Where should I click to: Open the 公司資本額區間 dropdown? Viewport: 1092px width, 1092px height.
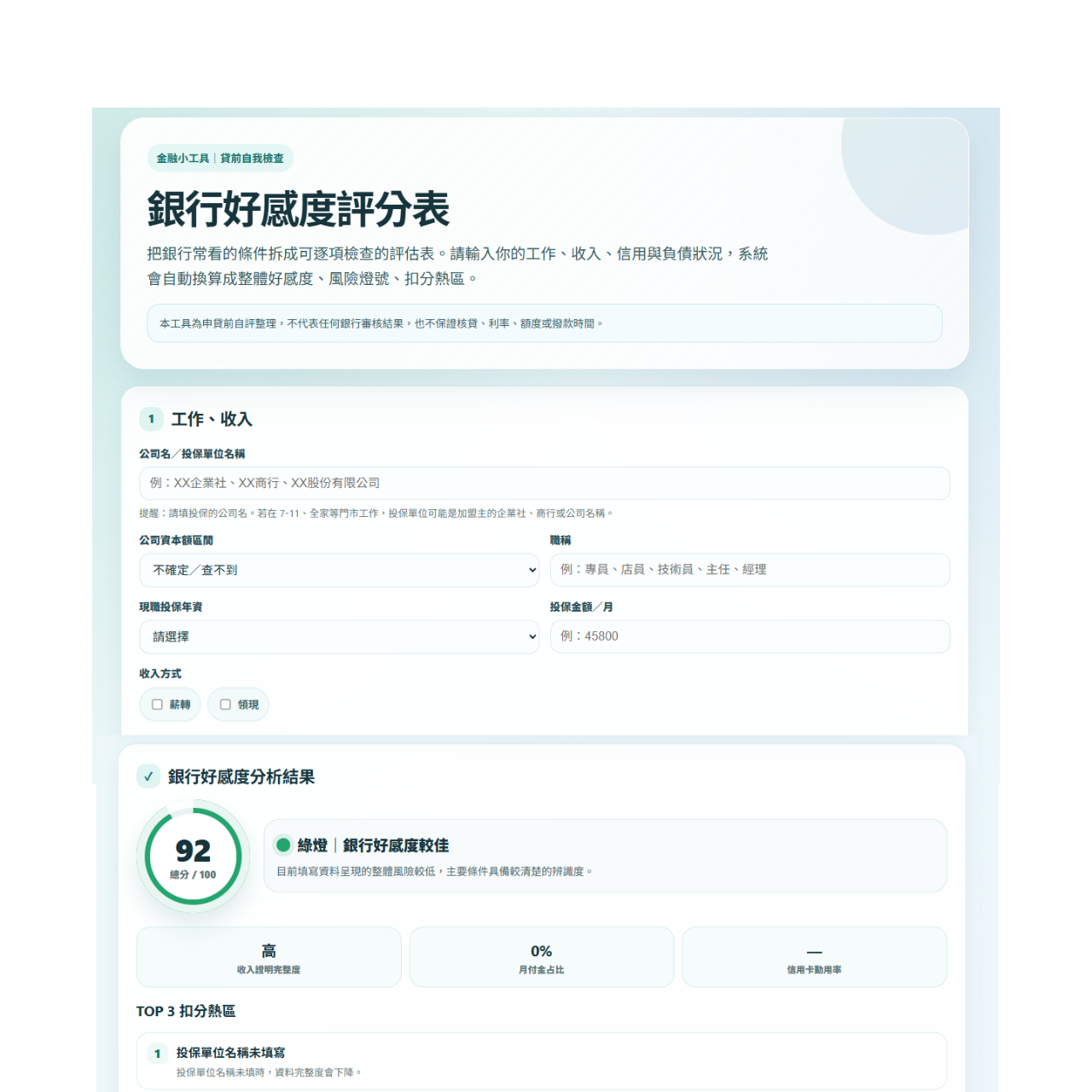tap(340, 570)
